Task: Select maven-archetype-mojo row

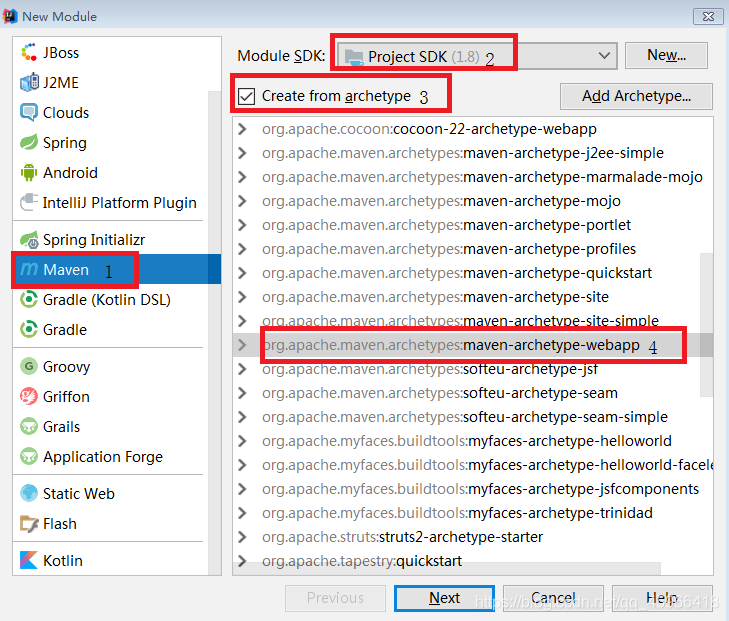Action: 472,201
